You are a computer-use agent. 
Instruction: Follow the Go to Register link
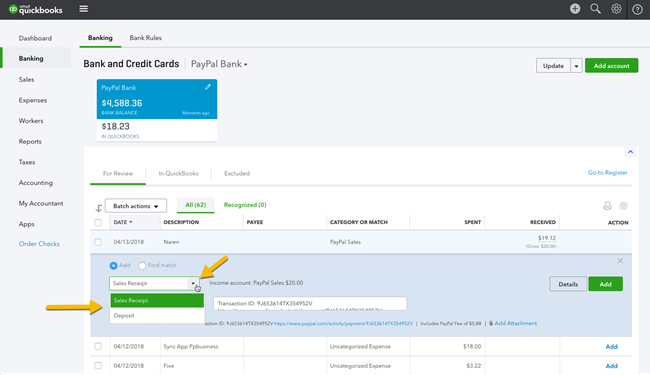(608, 173)
